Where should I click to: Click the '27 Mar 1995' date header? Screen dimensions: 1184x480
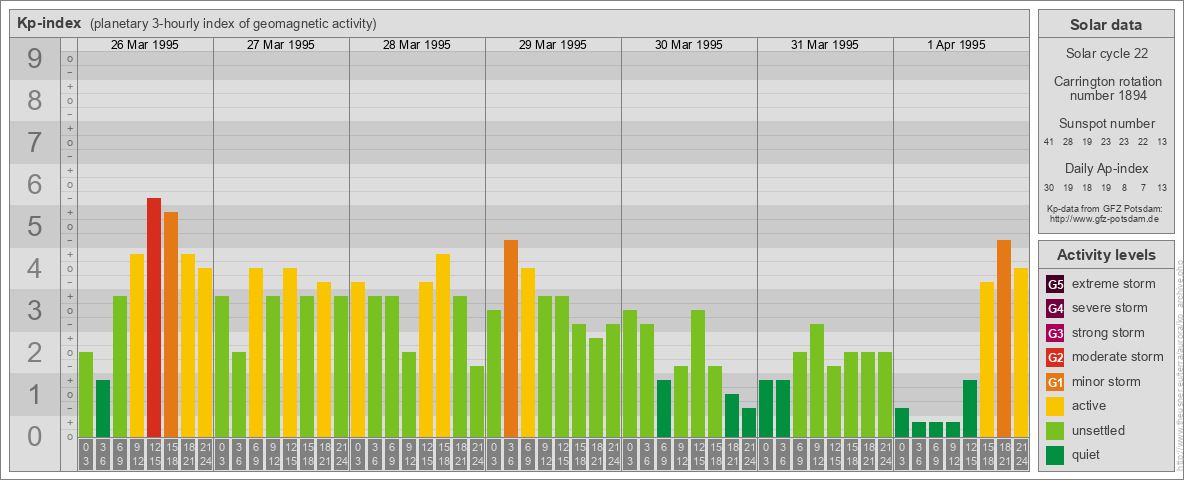click(281, 45)
